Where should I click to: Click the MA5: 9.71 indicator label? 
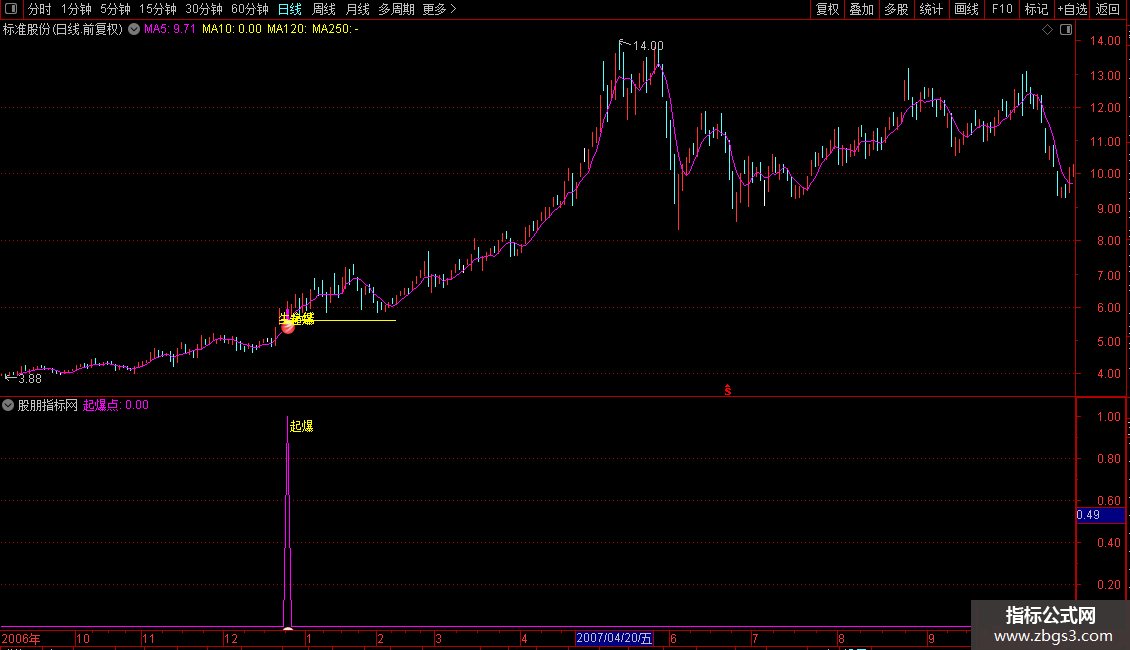pyautogui.click(x=170, y=29)
